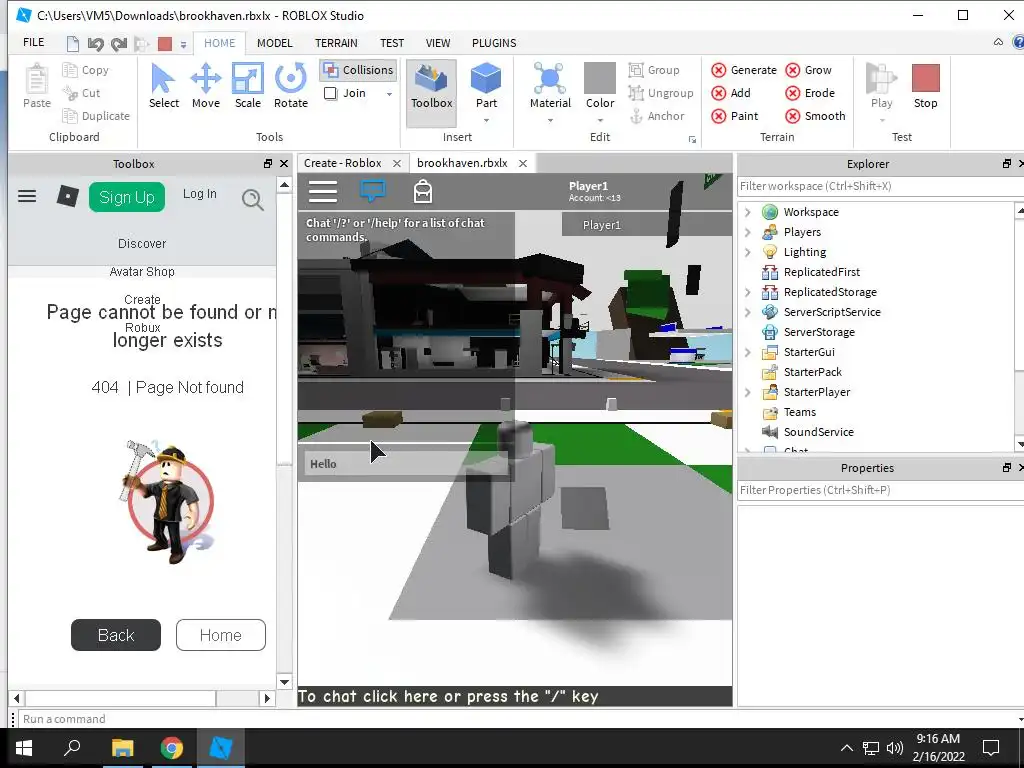
Task: Open the Color dropdown arrow
Action: 600,120
